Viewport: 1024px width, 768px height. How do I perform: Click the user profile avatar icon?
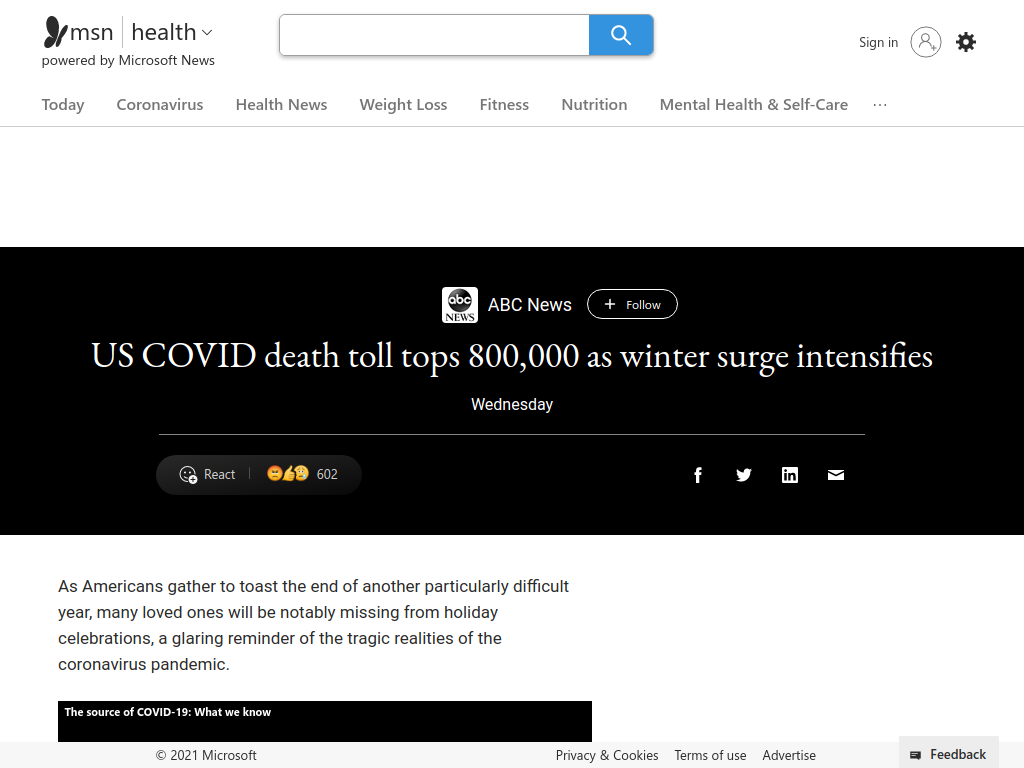(925, 42)
